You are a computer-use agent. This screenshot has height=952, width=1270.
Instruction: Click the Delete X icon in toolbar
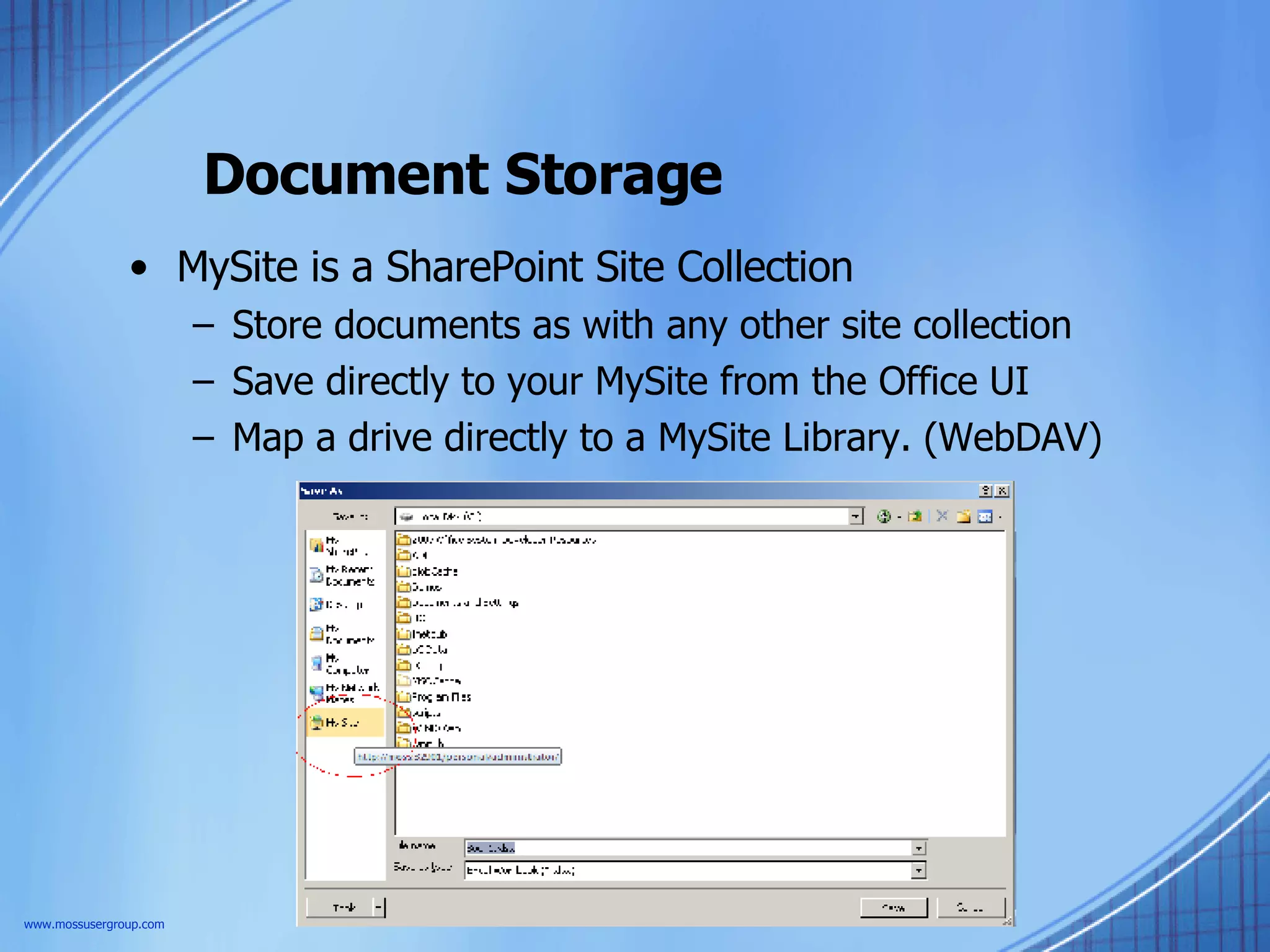942,516
